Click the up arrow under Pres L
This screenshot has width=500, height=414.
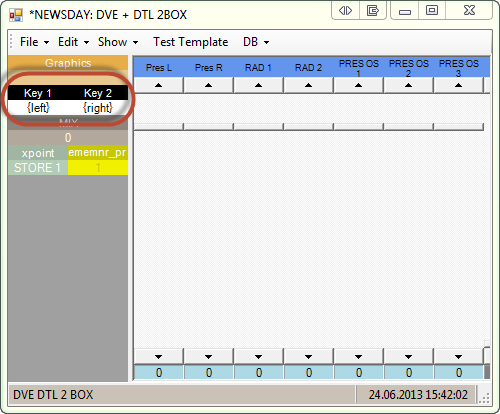click(159, 85)
